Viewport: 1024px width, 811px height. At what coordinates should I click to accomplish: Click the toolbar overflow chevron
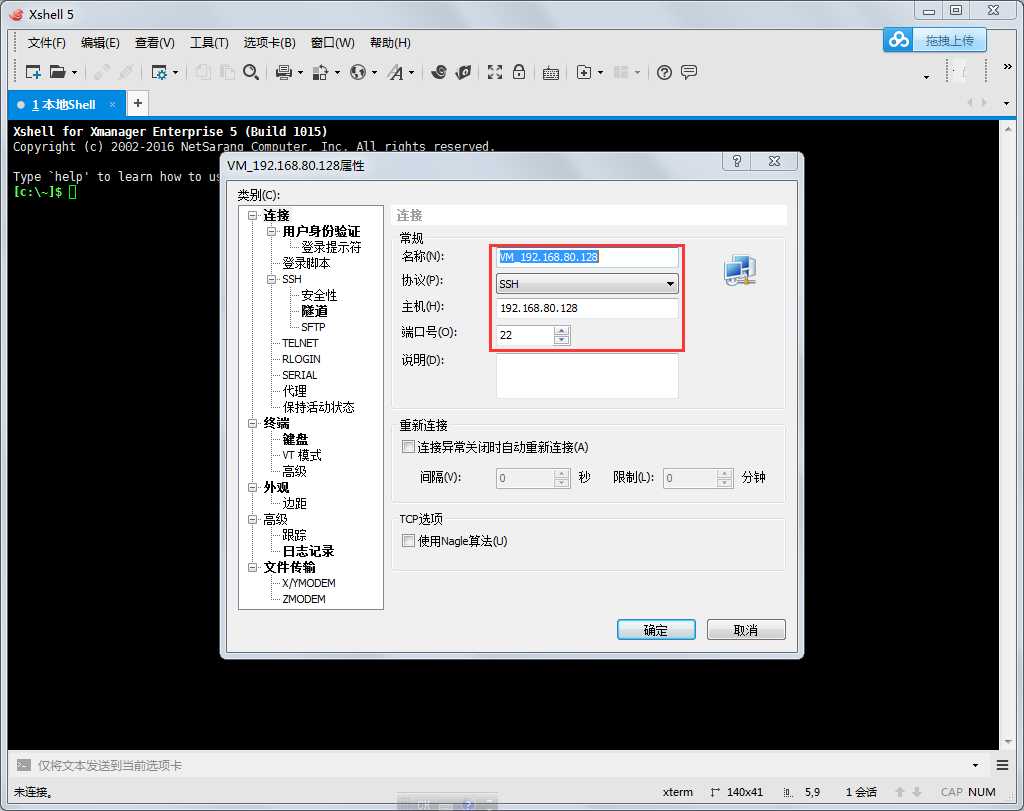click(x=1008, y=66)
